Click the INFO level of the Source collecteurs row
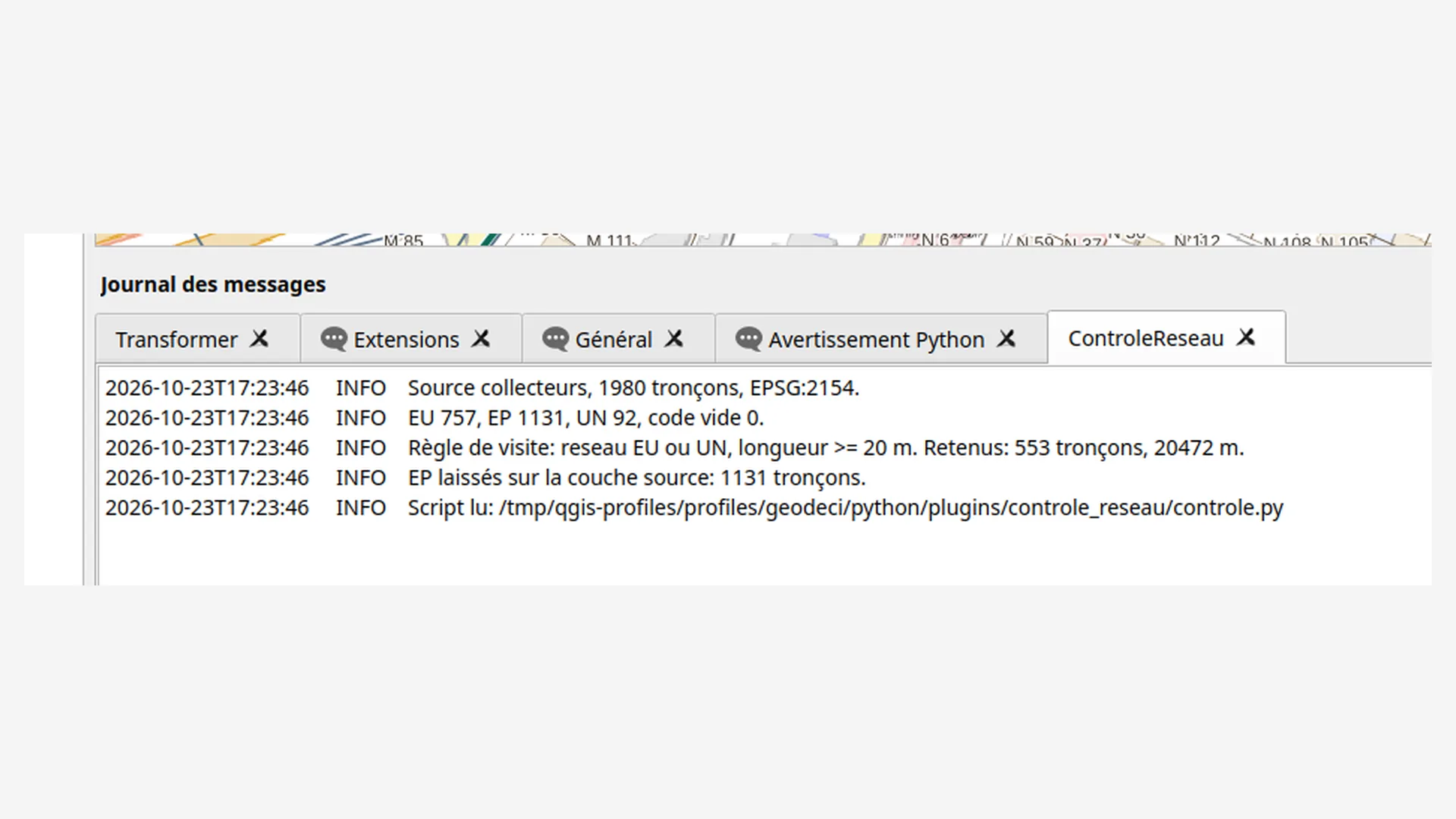 click(361, 388)
